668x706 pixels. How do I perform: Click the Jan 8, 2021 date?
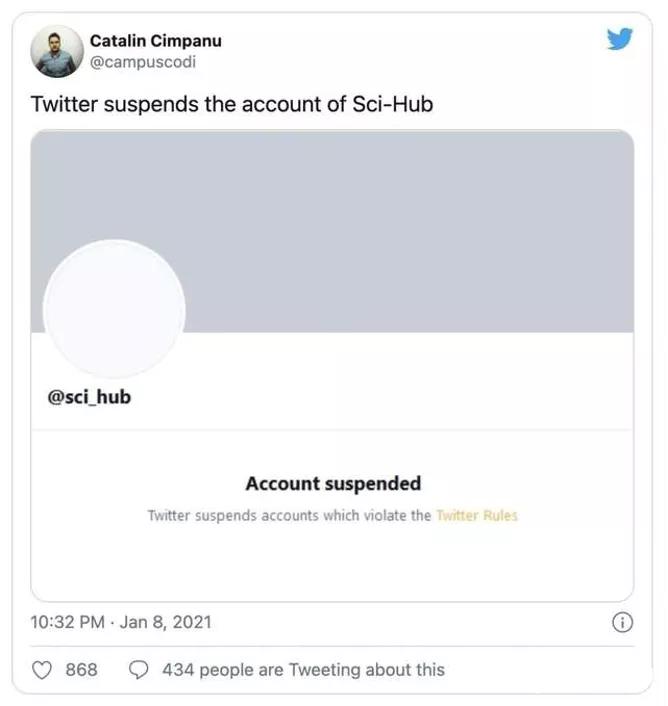coord(166,622)
